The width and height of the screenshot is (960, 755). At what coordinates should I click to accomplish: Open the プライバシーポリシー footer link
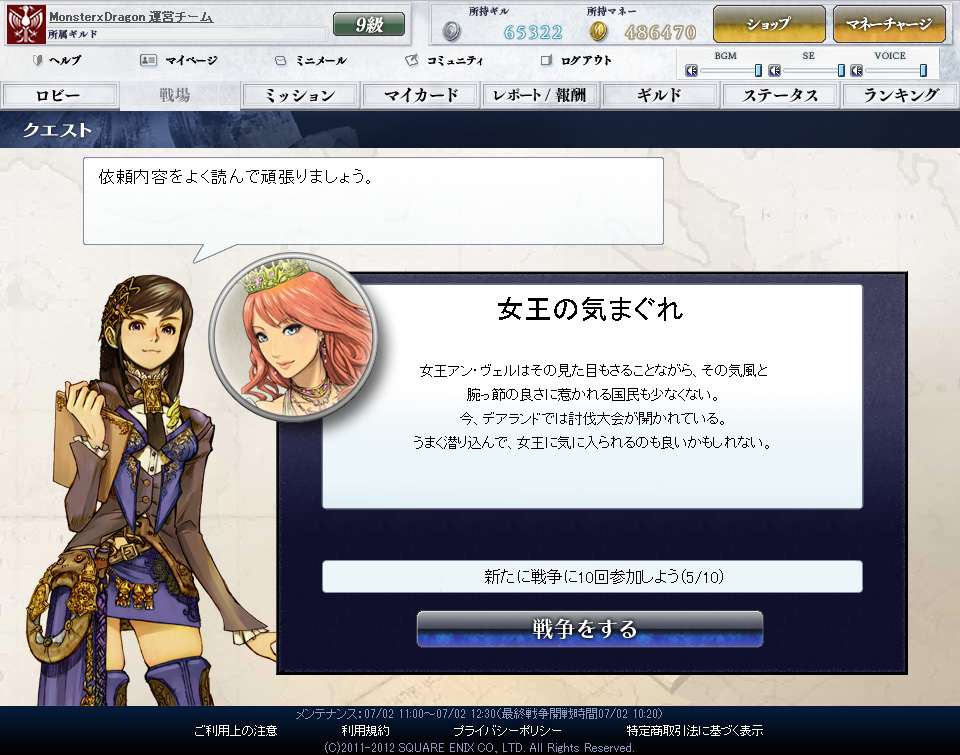point(514,731)
